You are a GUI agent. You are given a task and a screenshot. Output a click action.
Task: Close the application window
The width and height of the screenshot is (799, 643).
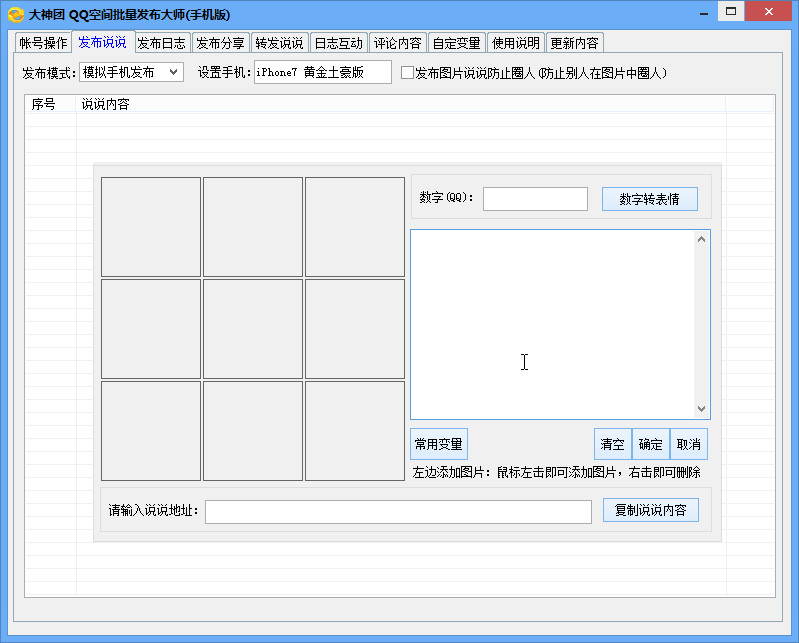pos(768,11)
